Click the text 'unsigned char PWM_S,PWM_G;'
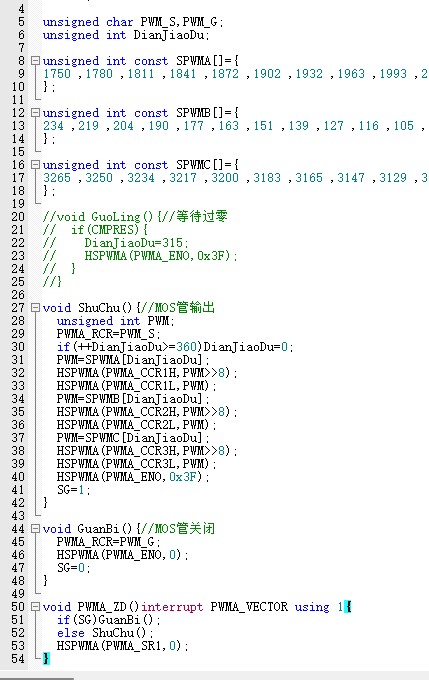This screenshot has height=680, width=429. (133, 22)
